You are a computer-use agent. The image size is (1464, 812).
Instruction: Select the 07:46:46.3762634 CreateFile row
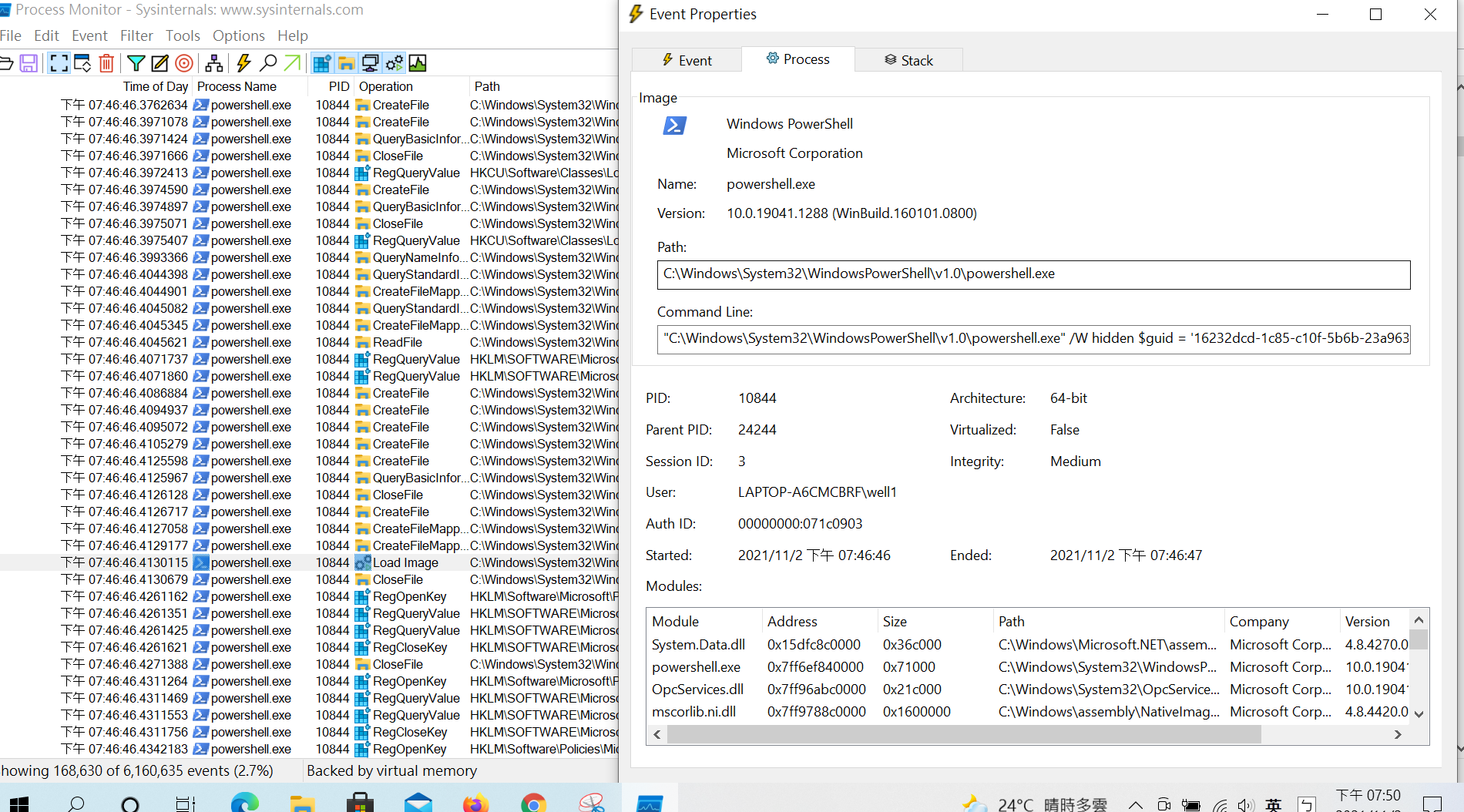(x=309, y=105)
